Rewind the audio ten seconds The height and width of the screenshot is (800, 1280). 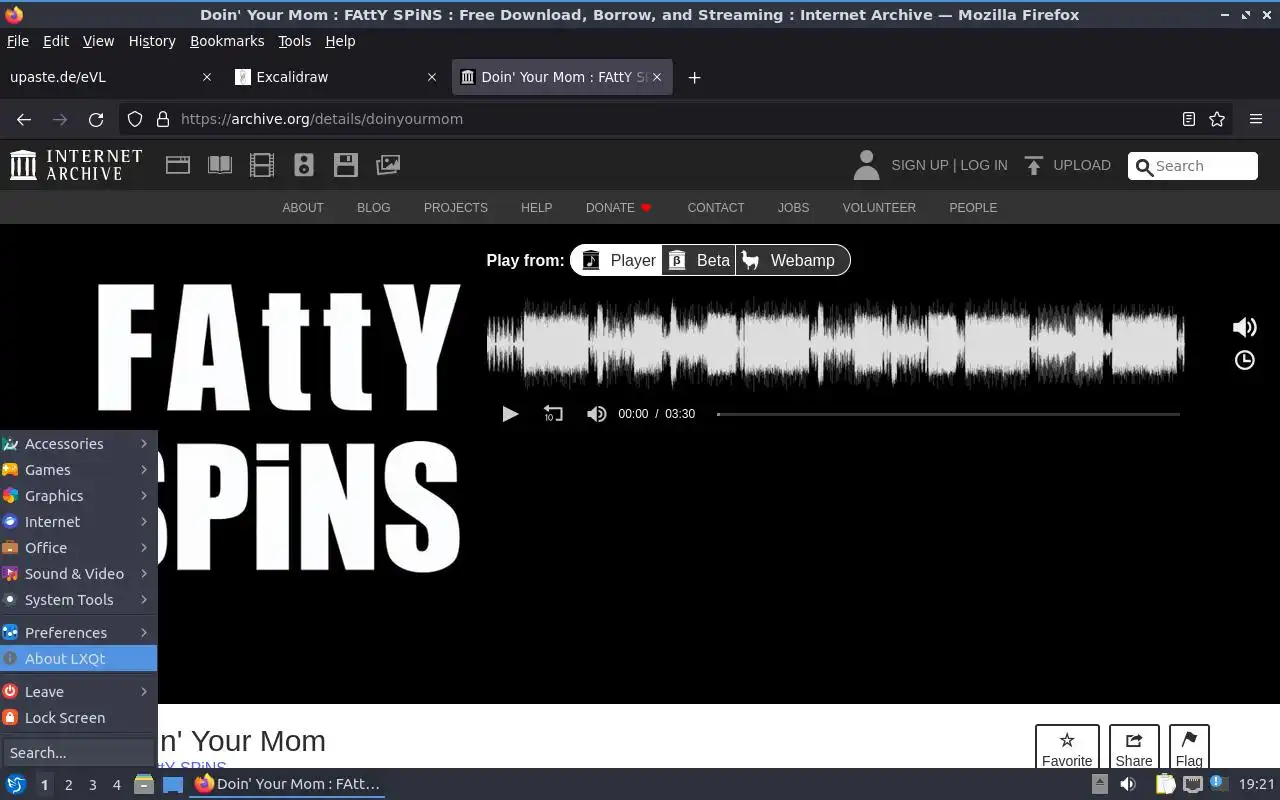(553, 414)
